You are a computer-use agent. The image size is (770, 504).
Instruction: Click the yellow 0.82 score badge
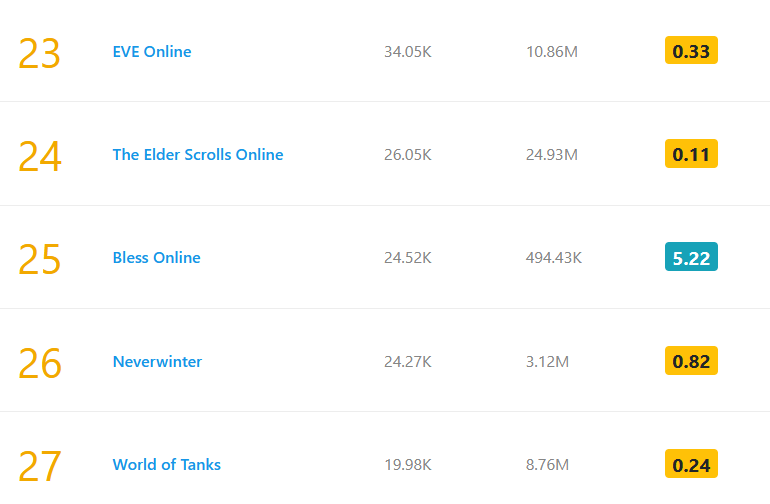(691, 361)
